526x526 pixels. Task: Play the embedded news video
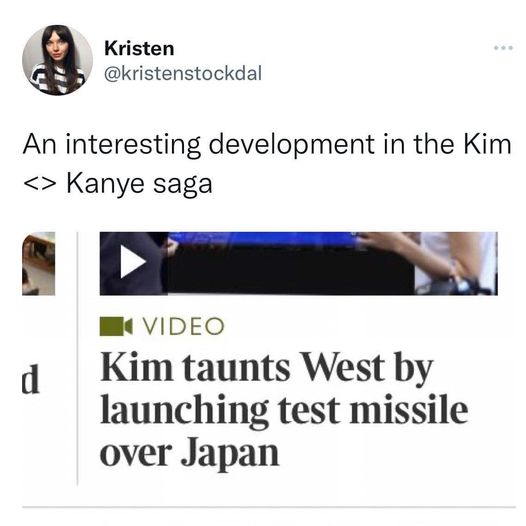point(133,262)
